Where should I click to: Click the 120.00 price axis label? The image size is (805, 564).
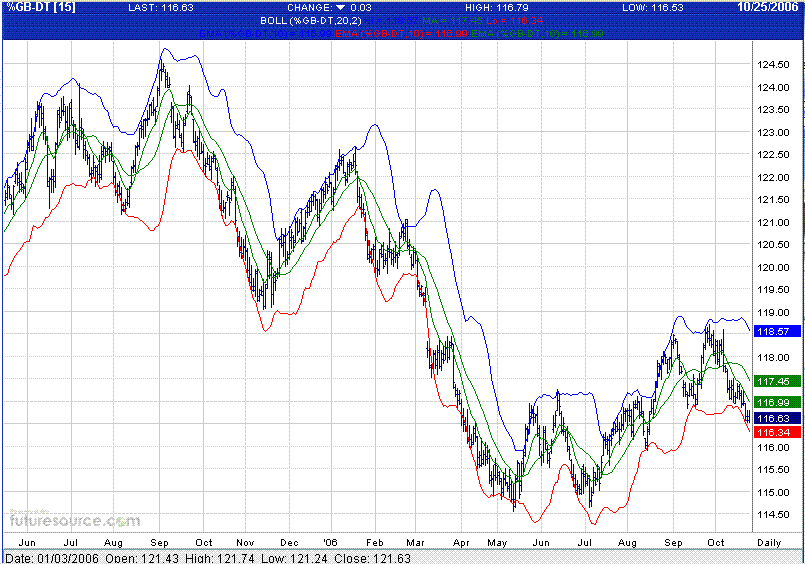point(774,267)
